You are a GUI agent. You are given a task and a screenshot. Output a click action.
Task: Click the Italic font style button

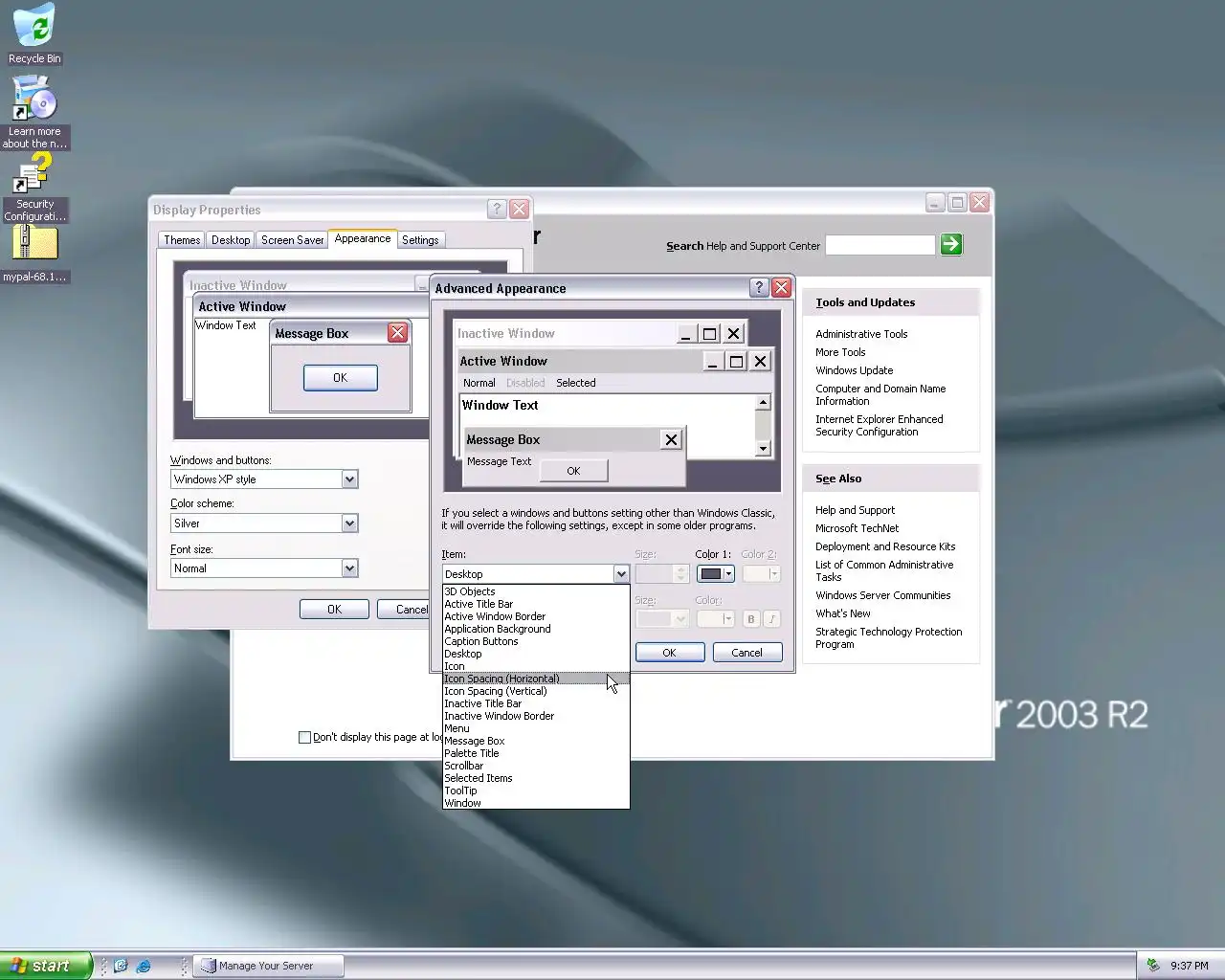pyautogui.click(x=772, y=619)
